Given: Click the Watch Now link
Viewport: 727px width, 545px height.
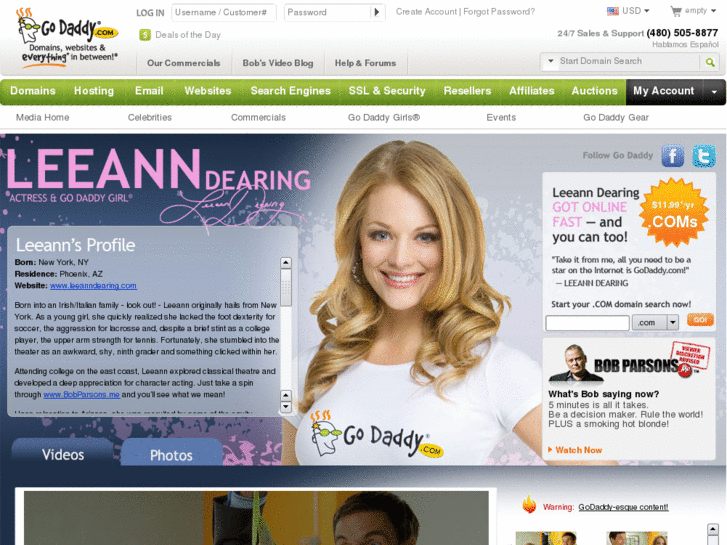Looking at the screenshot, I should (x=579, y=450).
